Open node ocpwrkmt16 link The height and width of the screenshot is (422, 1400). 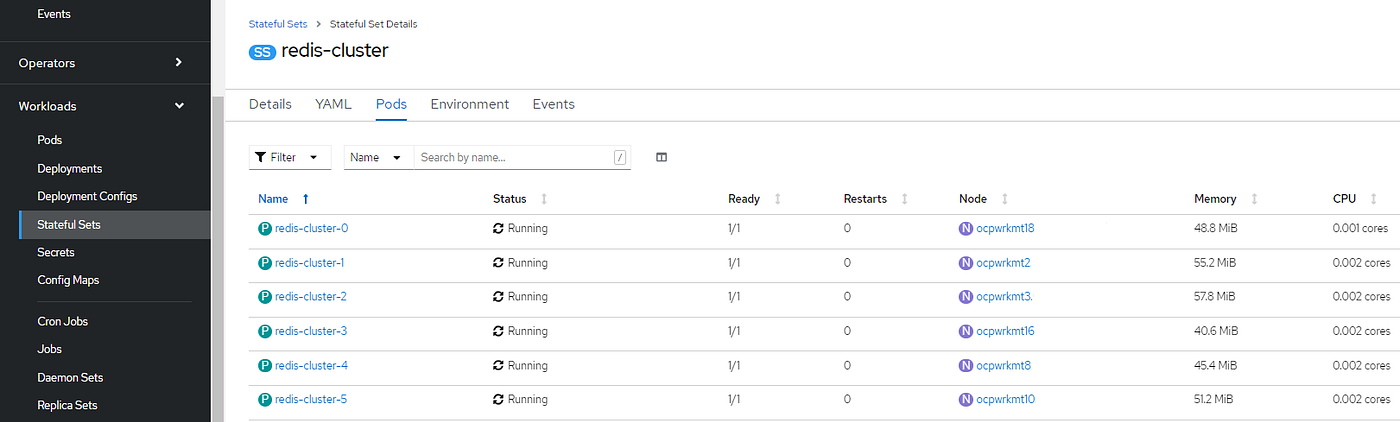click(x=1005, y=331)
